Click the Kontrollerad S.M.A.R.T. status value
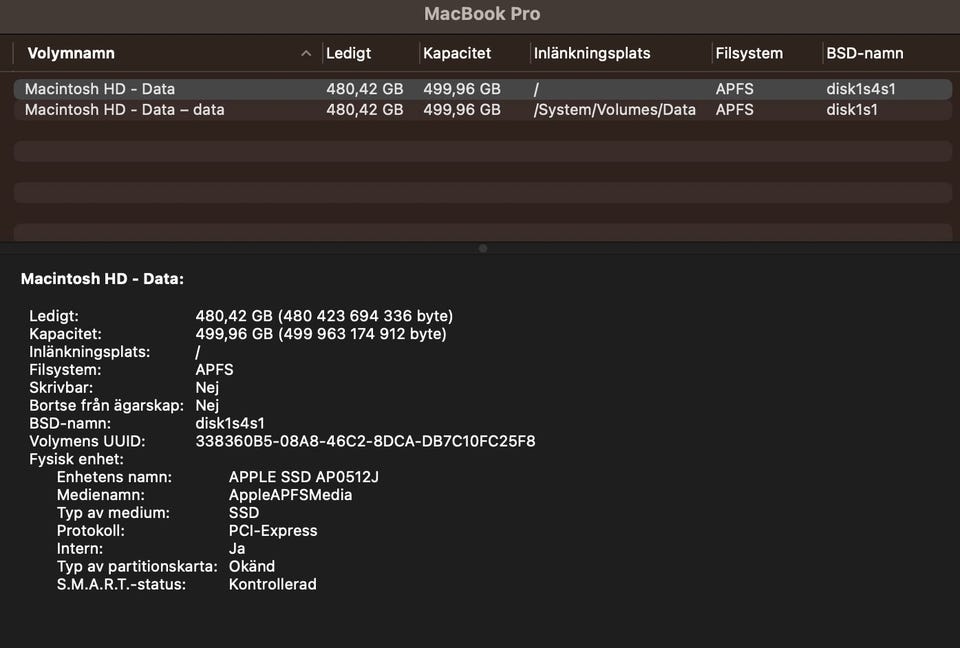 [x=272, y=584]
